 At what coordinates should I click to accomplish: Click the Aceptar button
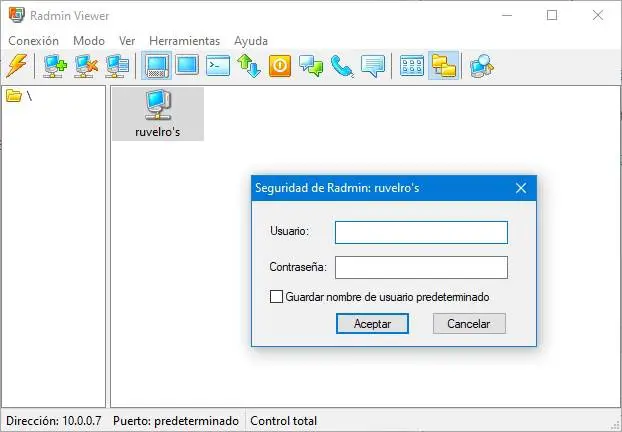[372, 324]
